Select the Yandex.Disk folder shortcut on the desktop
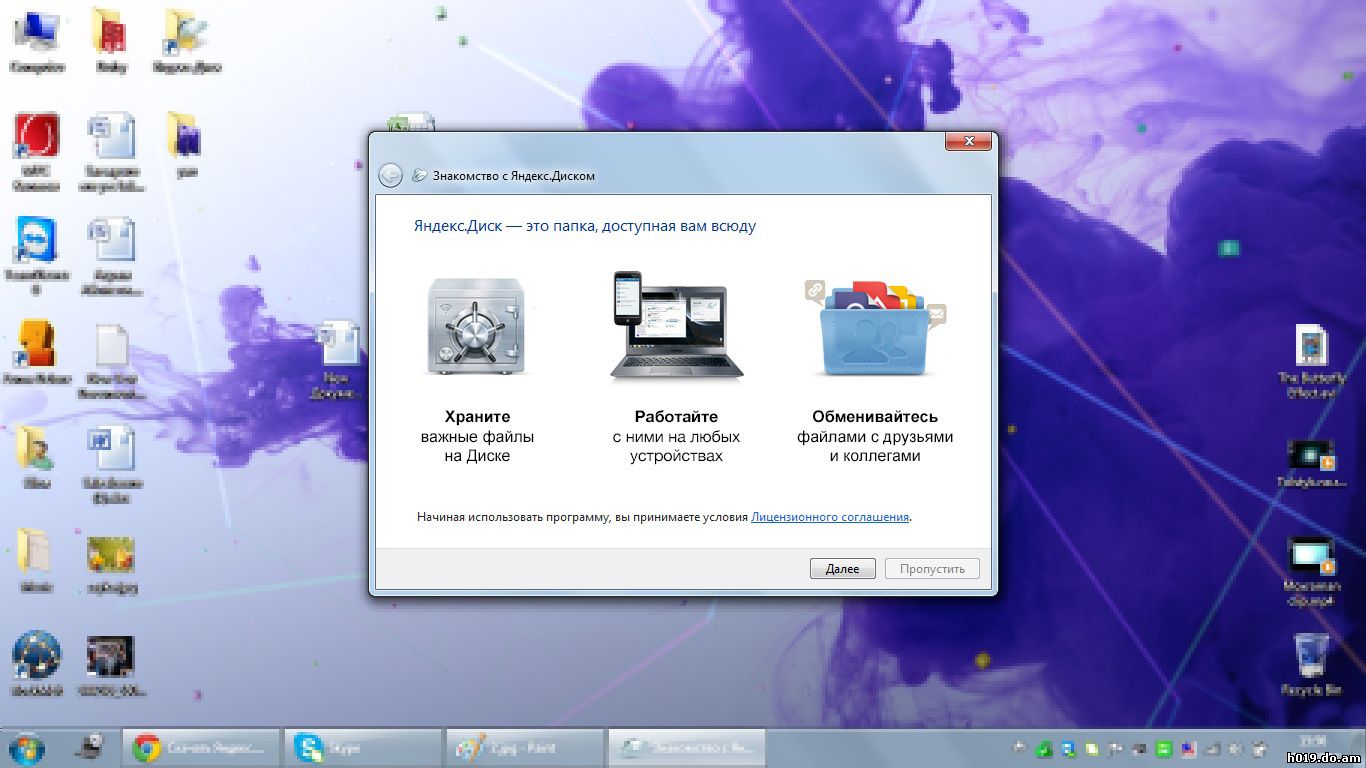 click(x=187, y=43)
